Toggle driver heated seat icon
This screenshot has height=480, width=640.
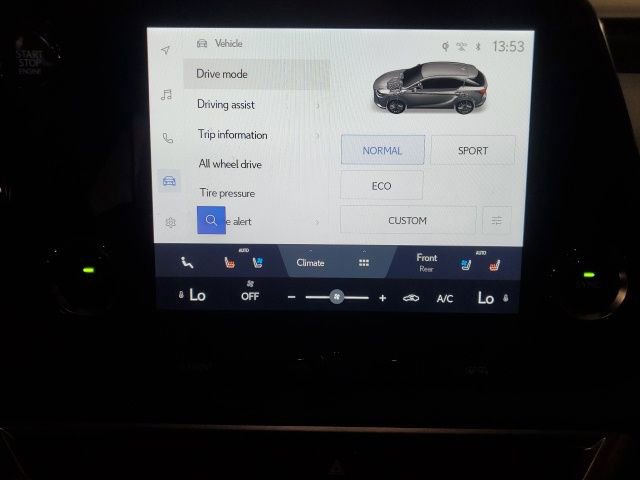click(x=229, y=262)
